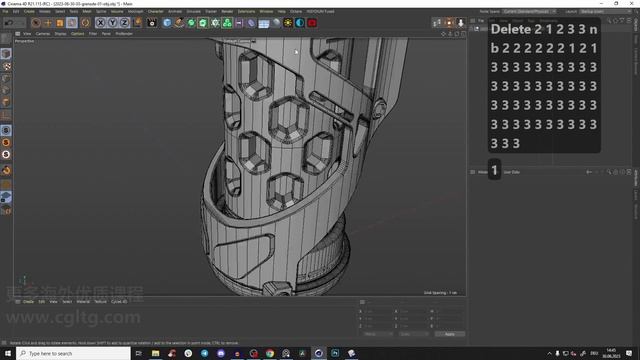The height and width of the screenshot is (360, 640).
Task: Switch to Texture mode
Action: click(6, 66)
